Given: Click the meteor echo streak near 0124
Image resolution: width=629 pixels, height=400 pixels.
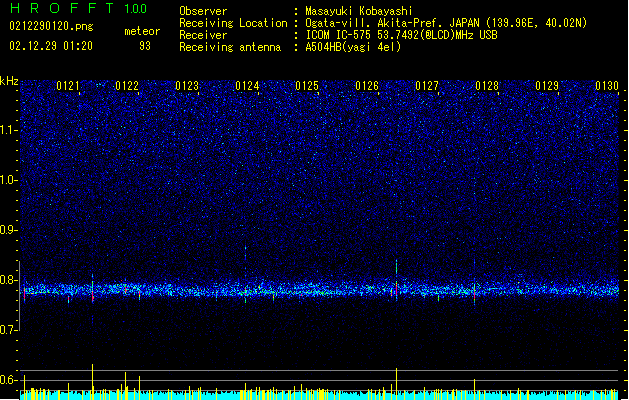Looking at the screenshot, I should 246,274.
